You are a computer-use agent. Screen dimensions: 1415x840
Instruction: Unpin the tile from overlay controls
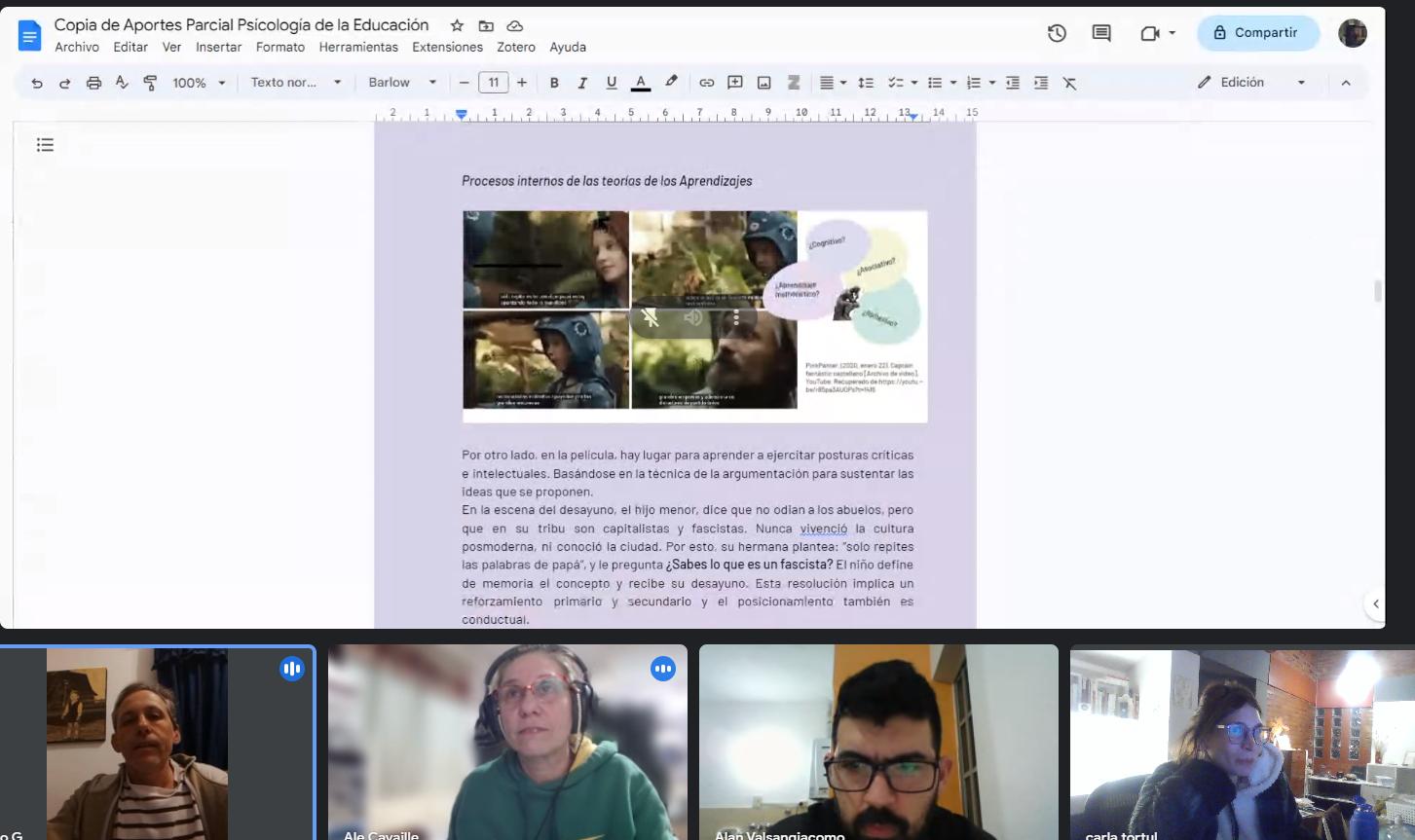[651, 317]
